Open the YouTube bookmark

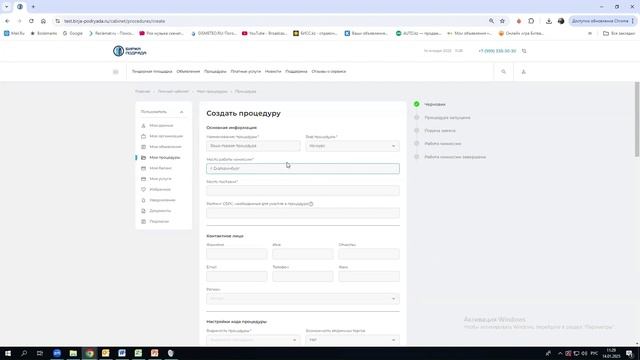click(x=264, y=33)
